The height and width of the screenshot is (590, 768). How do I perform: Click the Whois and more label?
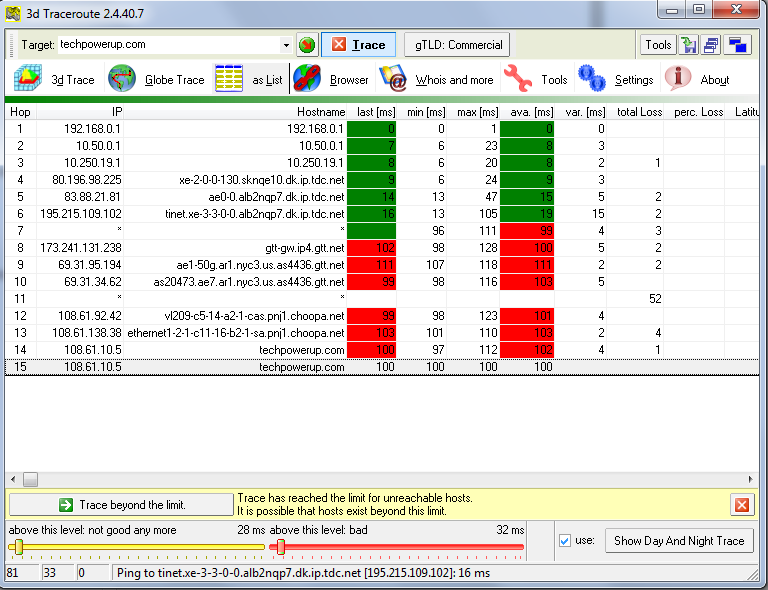coord(454,80)
